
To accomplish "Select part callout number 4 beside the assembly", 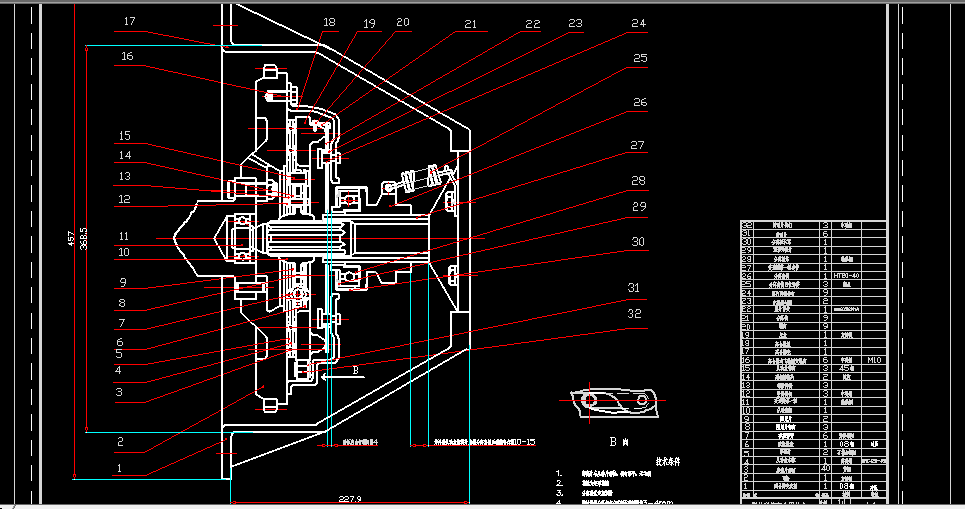I will 118,371.
